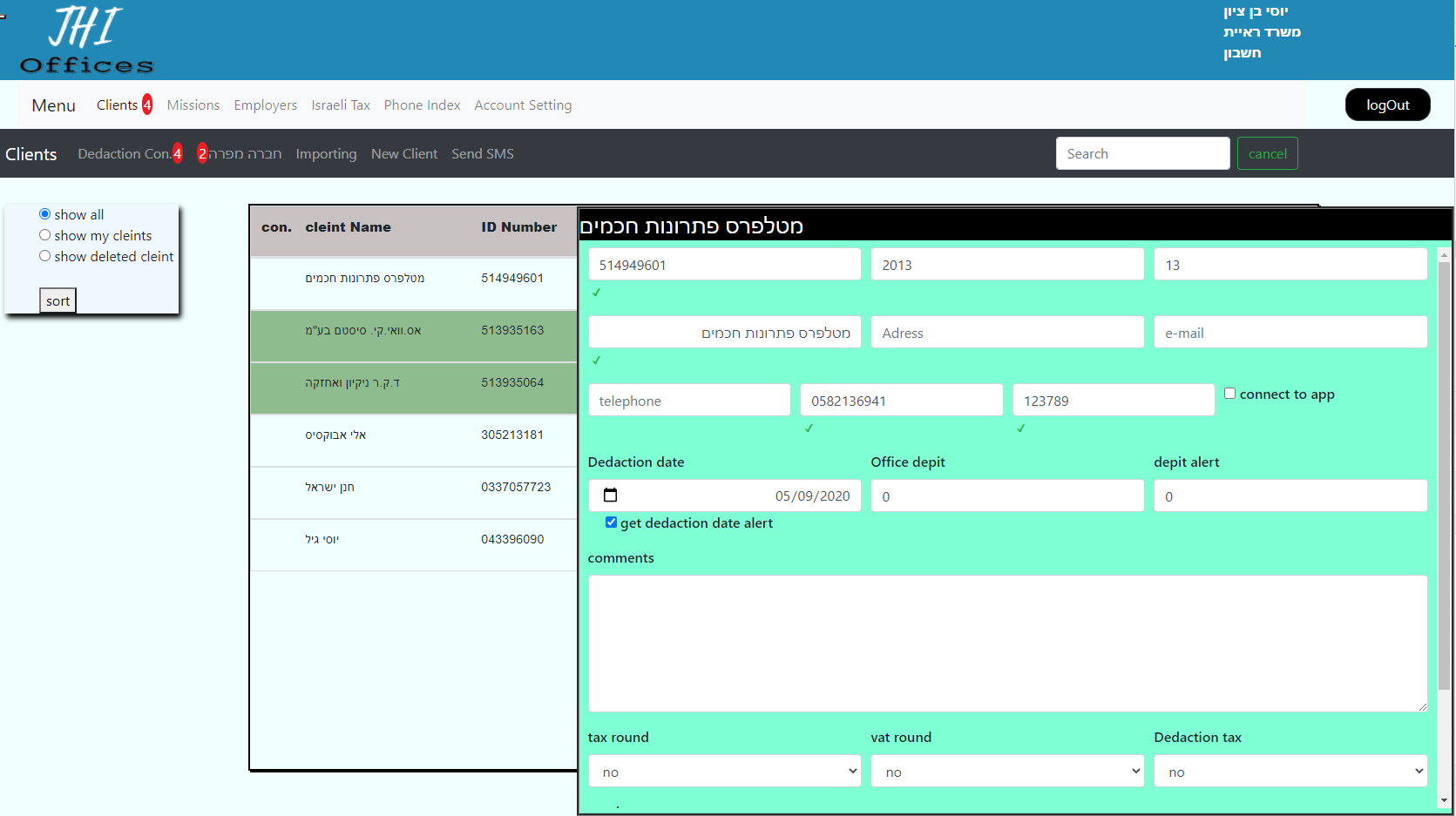
Task: Open the vat round dropdown
Action: [1006, 772]
